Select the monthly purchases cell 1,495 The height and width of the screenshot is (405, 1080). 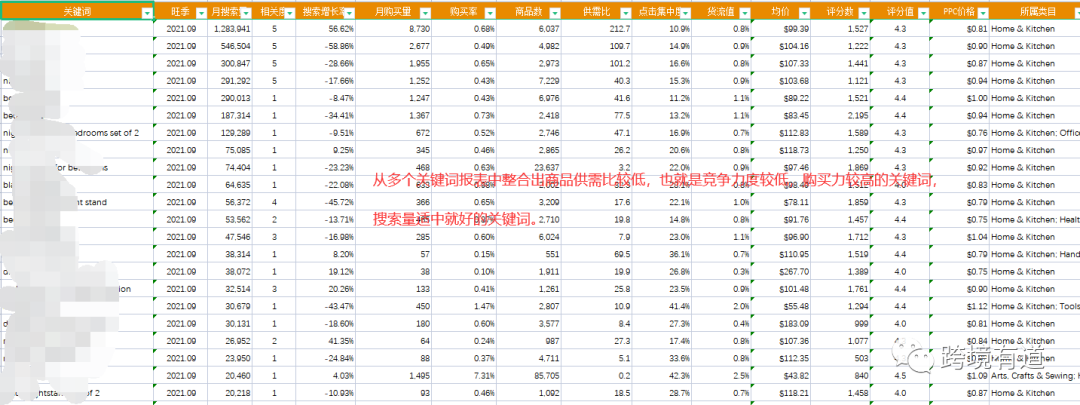394,375
